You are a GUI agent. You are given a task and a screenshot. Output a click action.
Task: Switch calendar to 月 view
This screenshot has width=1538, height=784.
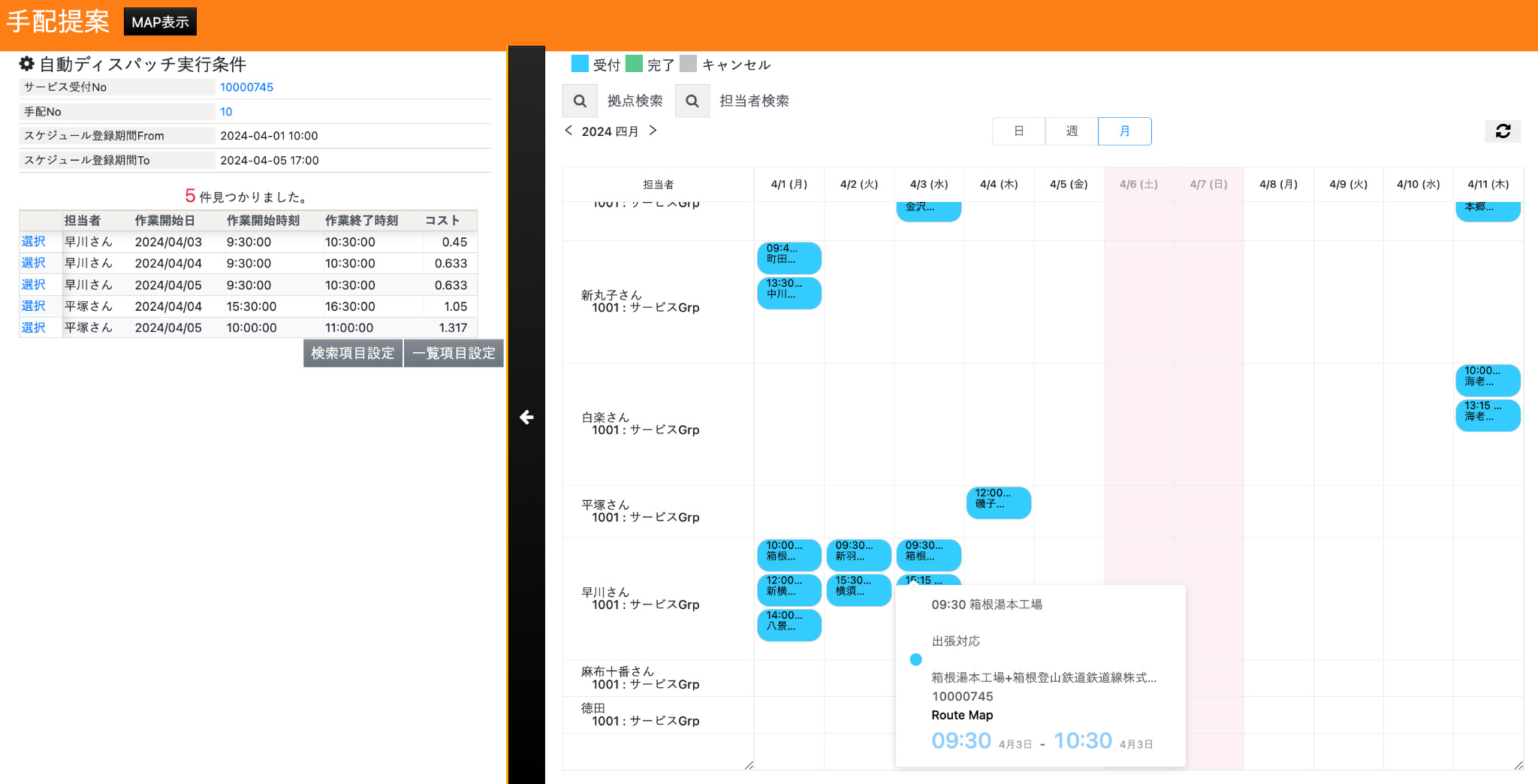pos(1124,131)
